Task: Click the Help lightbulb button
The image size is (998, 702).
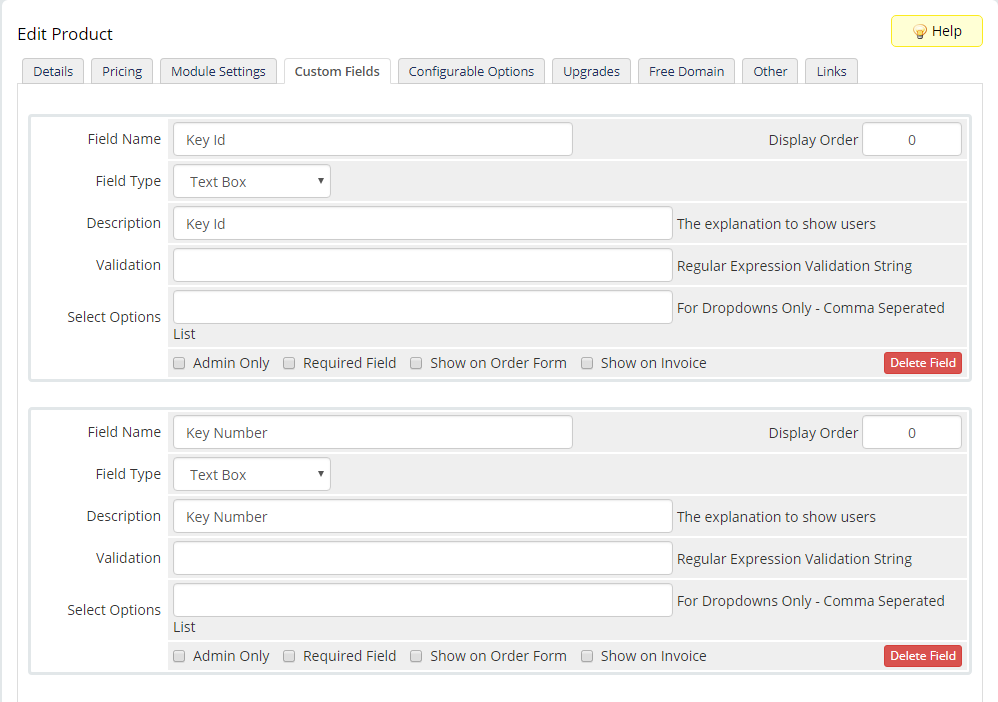Action: pyautogui.click(x=936, y=31)
